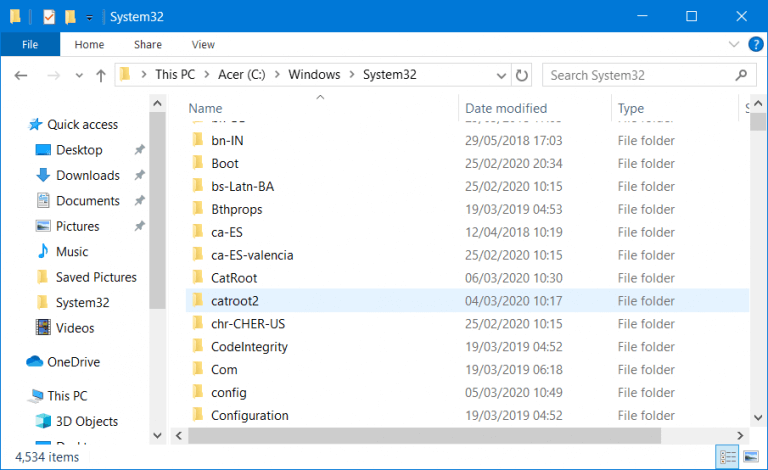
Task: Click the Properties quick access toolbar icon
Action: (x=49, y=17)
